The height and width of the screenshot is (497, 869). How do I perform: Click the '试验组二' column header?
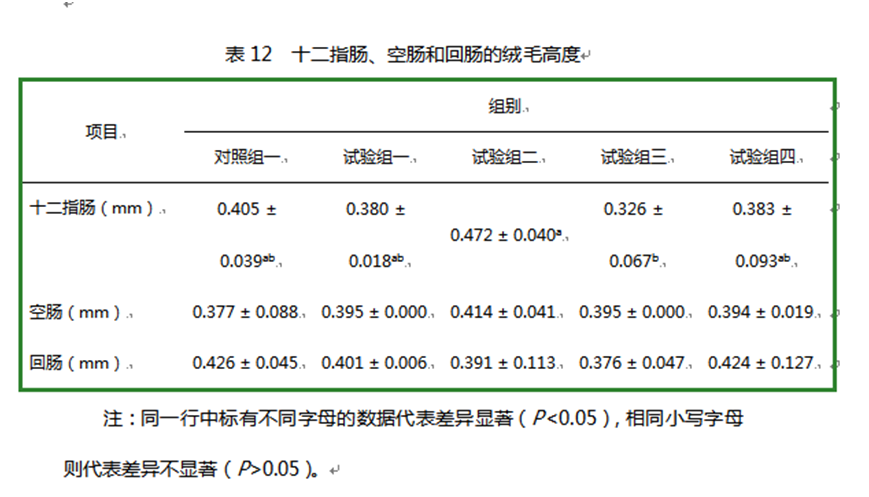(x=505, y=157)
